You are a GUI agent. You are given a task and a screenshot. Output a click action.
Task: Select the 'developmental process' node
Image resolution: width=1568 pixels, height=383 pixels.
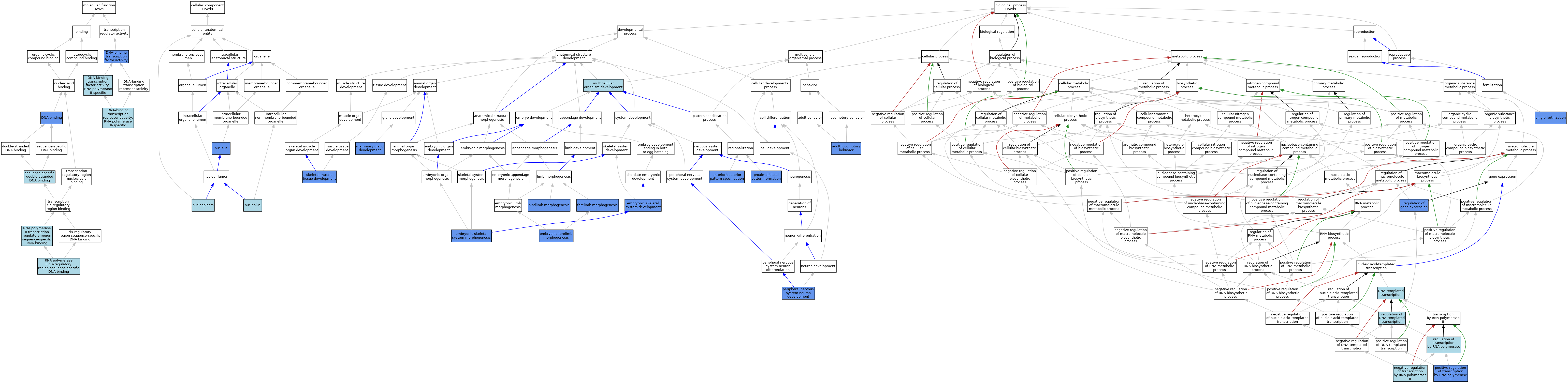click(x=631, y=32)
